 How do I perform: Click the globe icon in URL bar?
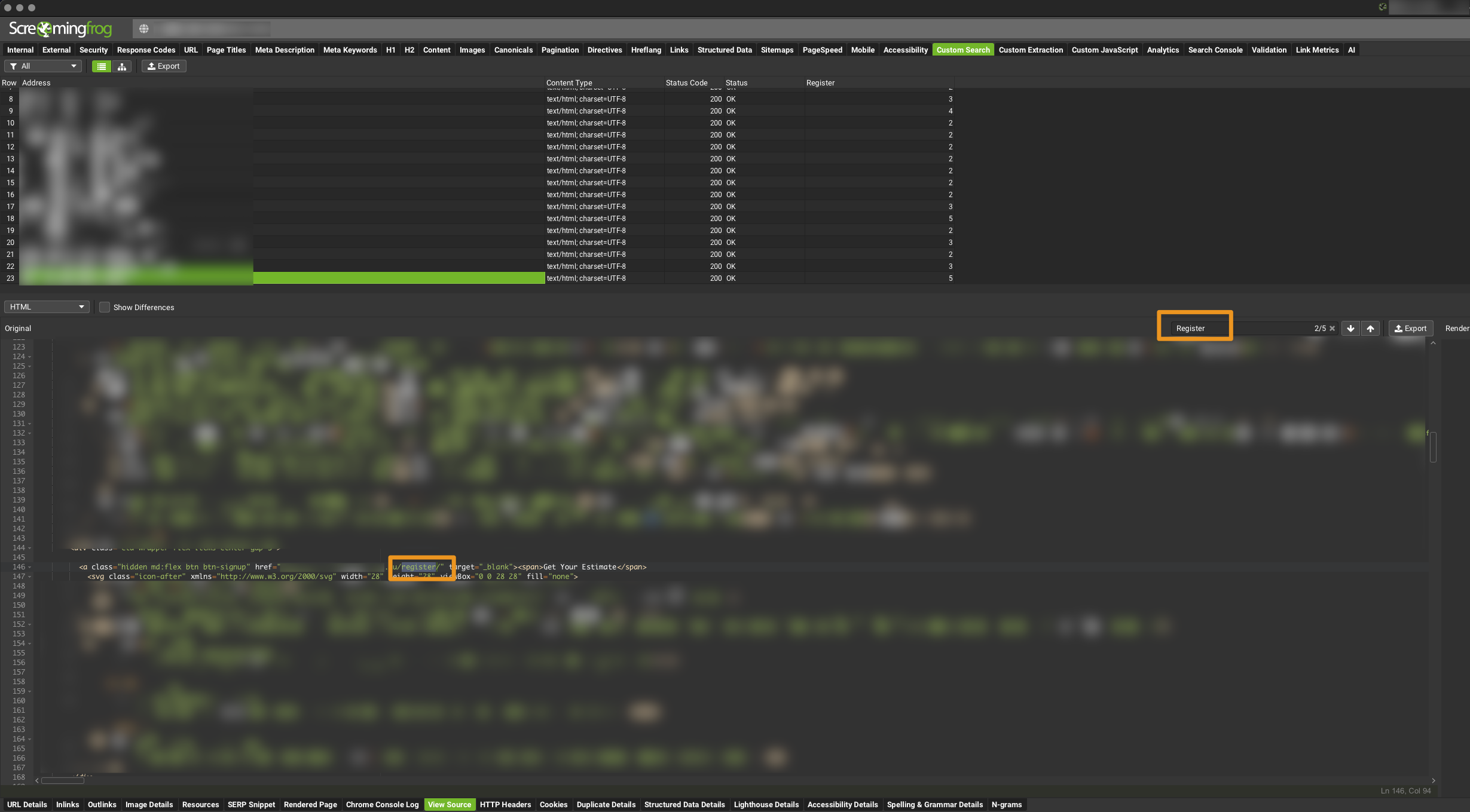click(x=143, y=29)
